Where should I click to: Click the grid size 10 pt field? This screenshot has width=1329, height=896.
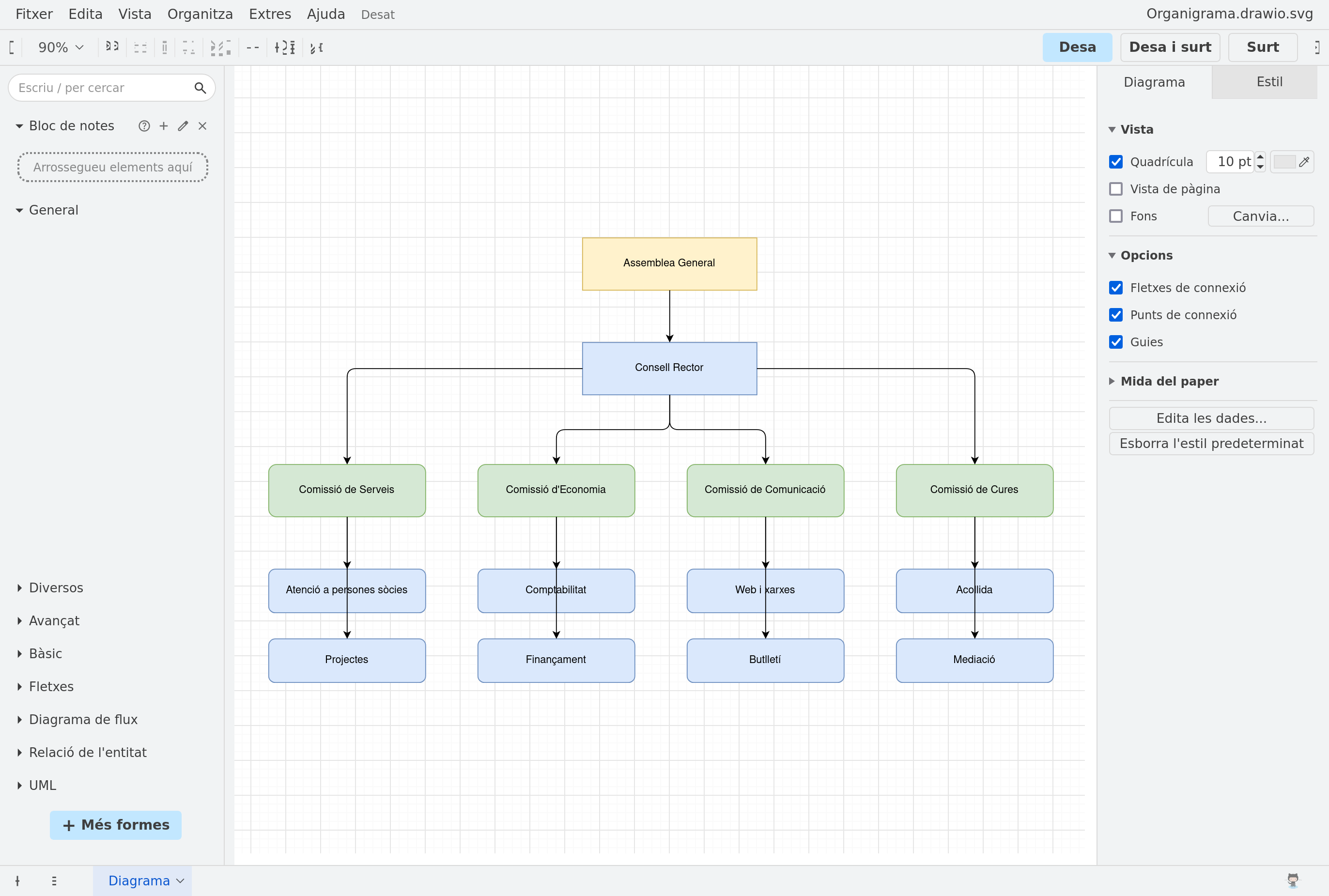click(1231, 162)
